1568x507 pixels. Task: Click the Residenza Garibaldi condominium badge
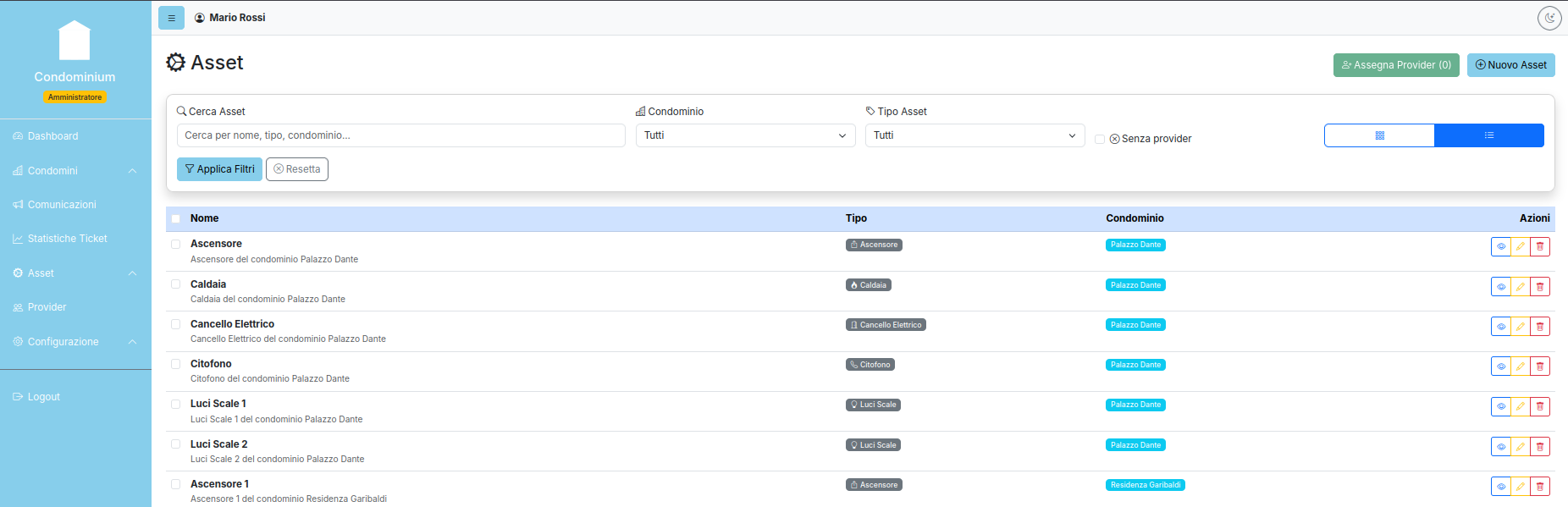[x=1146, y=485]
